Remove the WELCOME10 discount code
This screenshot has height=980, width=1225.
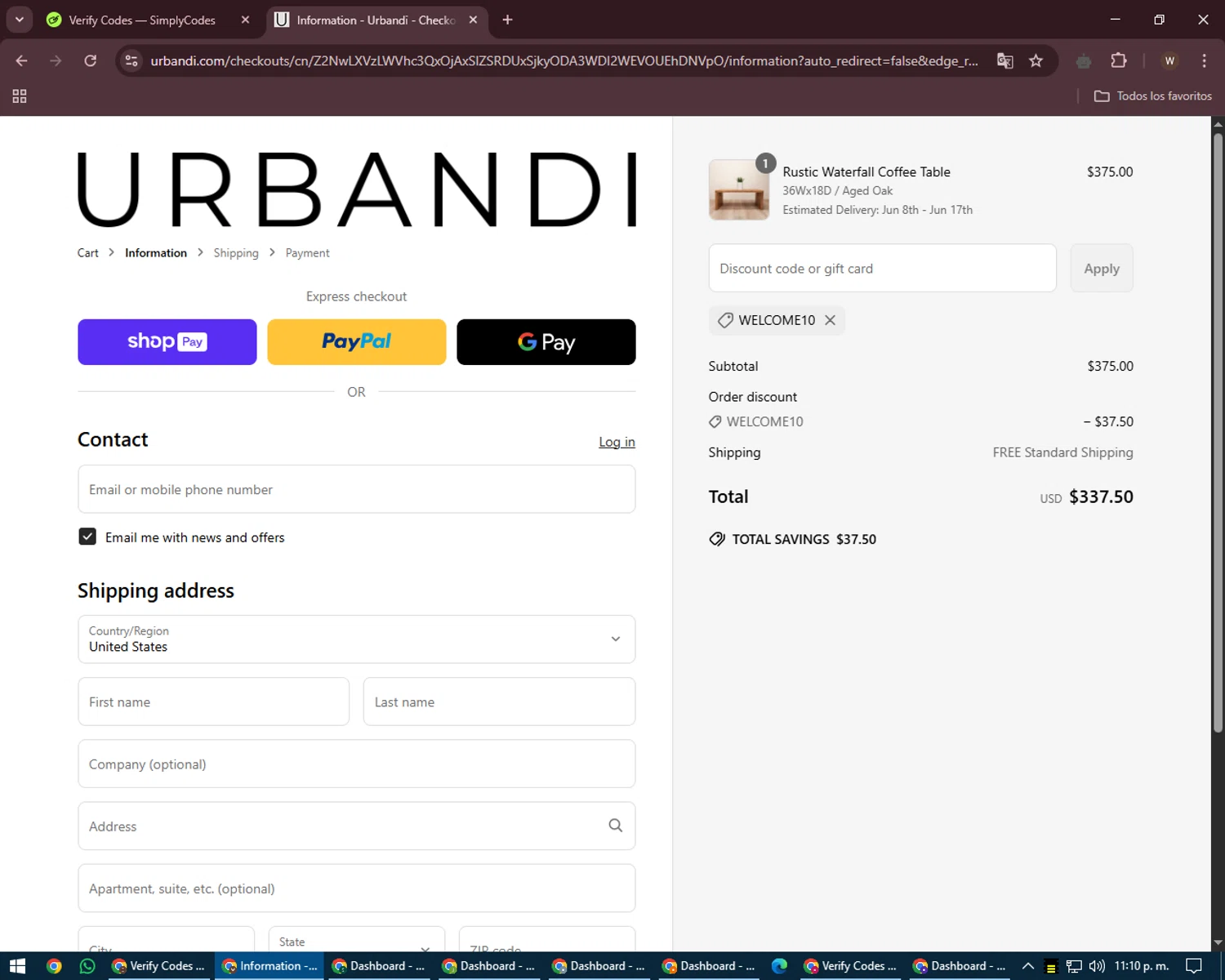[x=830, y=320]
